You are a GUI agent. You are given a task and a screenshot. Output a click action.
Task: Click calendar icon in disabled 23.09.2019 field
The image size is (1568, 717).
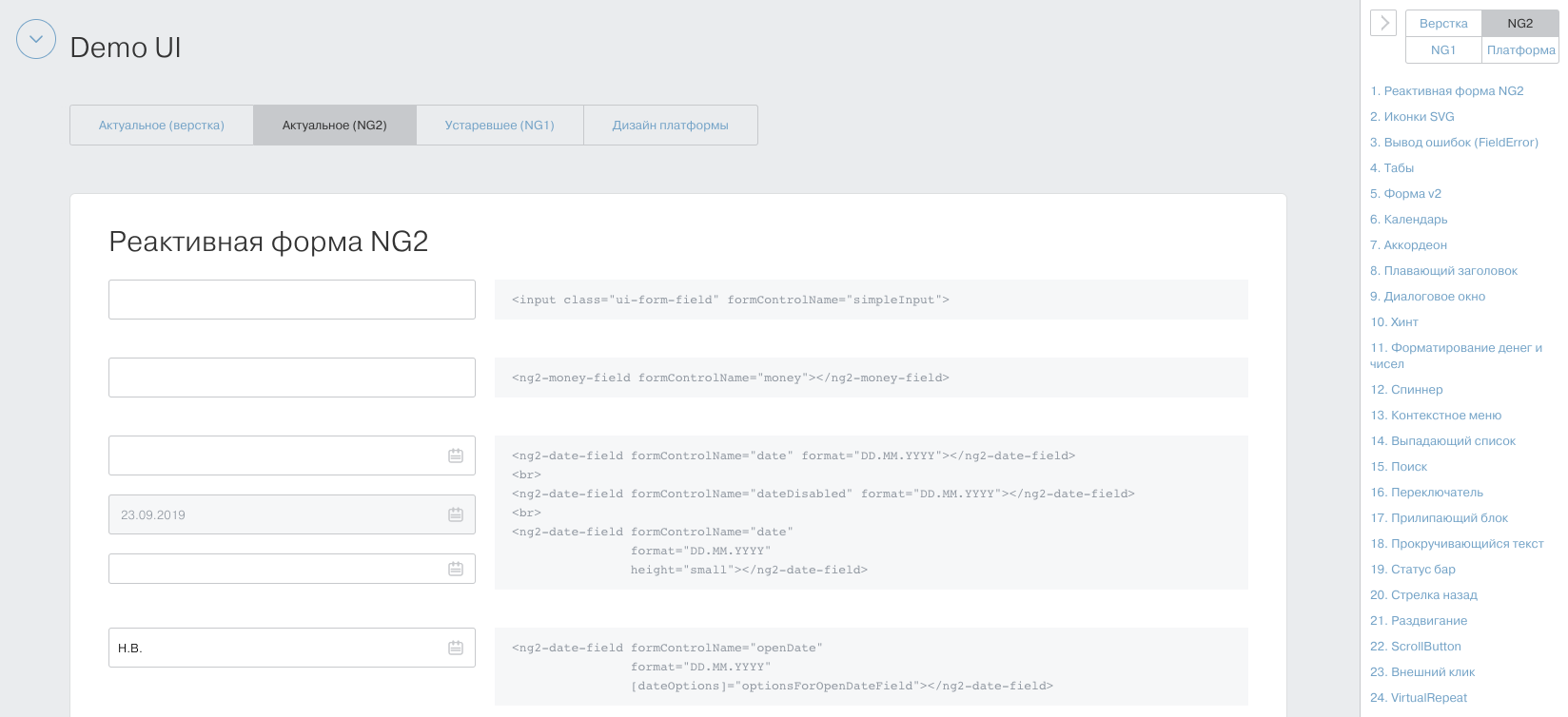pos(456,514)
